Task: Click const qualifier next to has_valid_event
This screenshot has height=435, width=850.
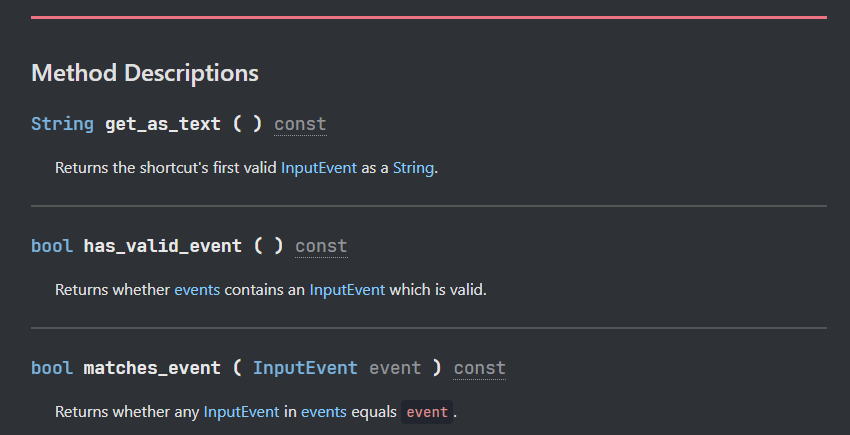Action: tap(321, 246)
